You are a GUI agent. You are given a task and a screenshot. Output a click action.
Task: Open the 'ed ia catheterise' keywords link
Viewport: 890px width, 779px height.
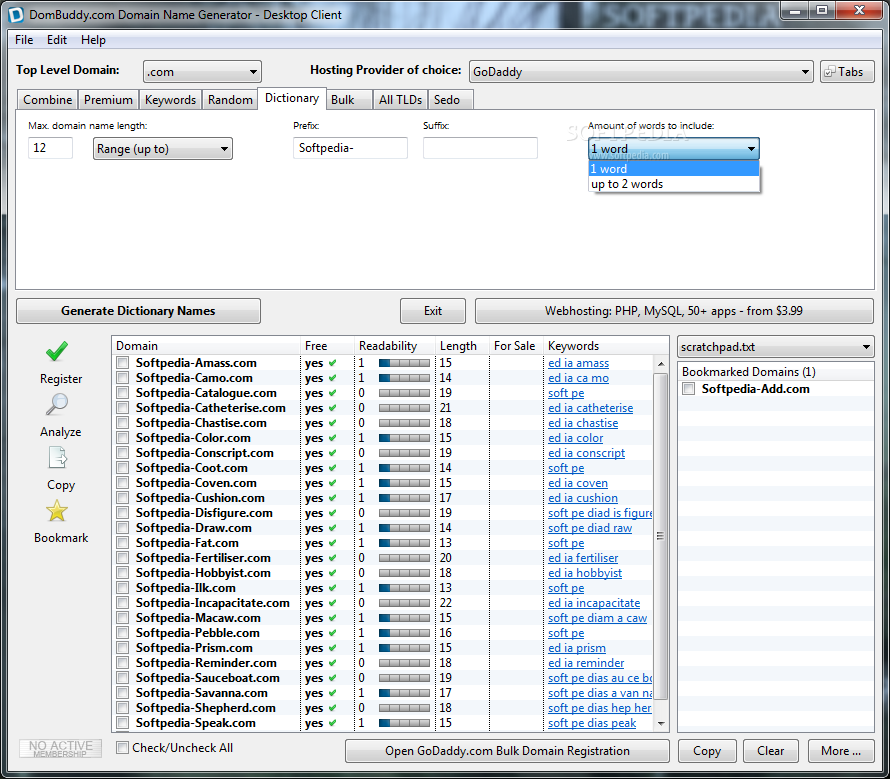point(590,408)
